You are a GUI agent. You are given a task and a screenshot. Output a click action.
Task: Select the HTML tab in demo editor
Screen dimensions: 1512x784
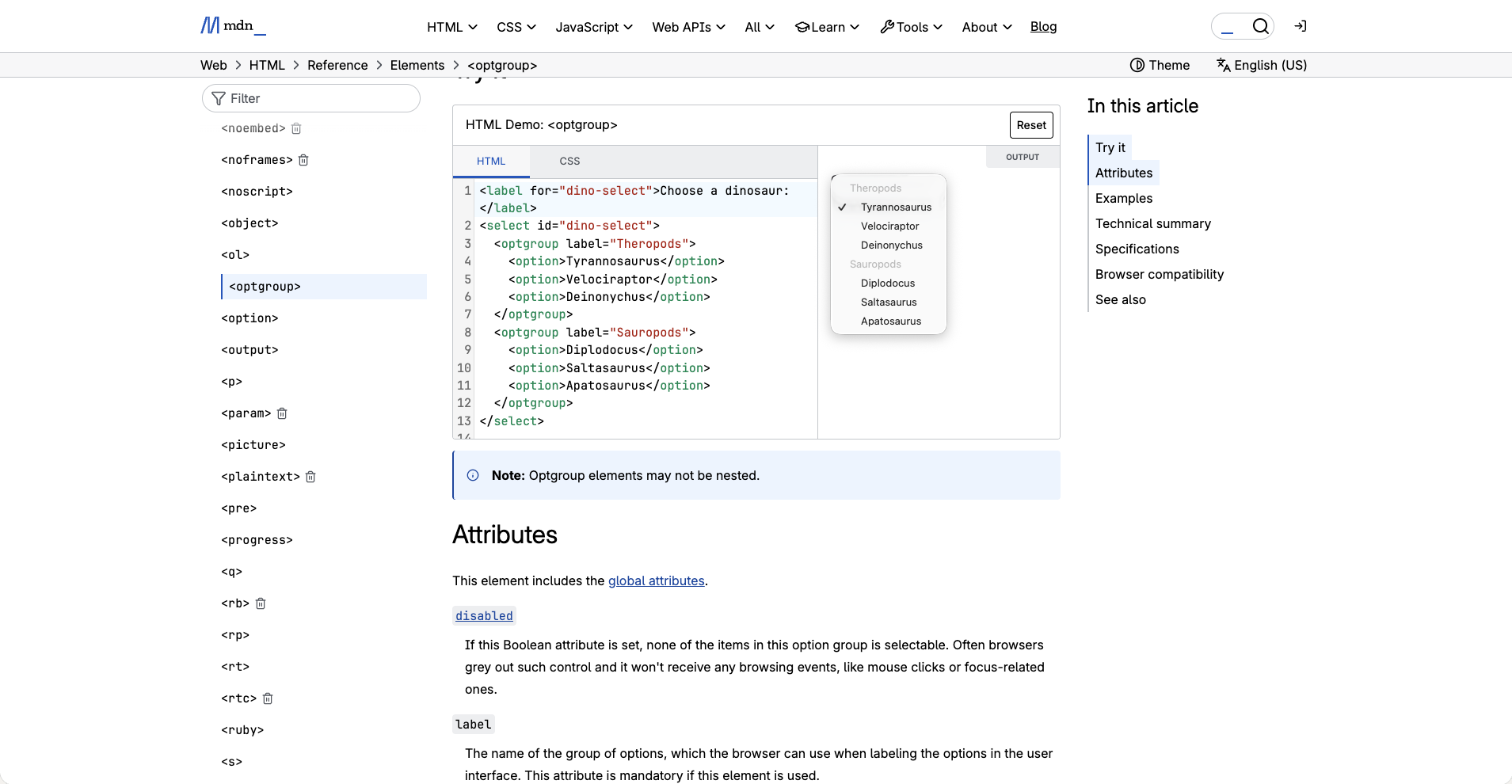[x=491, y=162]
